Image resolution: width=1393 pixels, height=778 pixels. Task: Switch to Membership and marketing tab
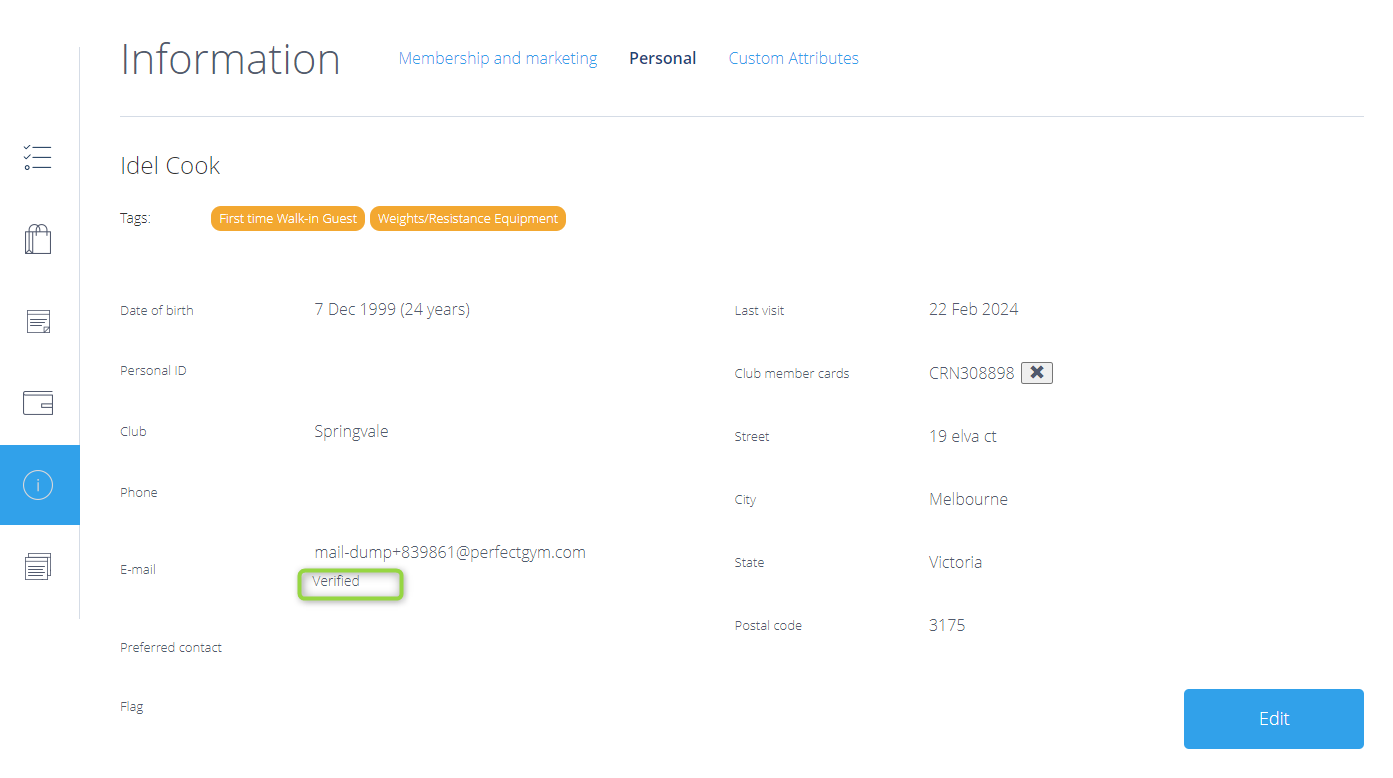coord(497,58)
